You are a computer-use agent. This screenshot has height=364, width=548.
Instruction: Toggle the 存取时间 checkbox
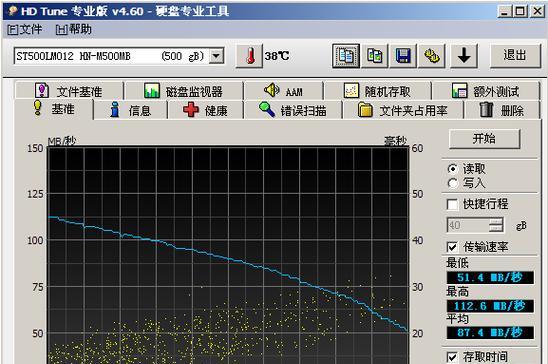(x=452, y=357)
